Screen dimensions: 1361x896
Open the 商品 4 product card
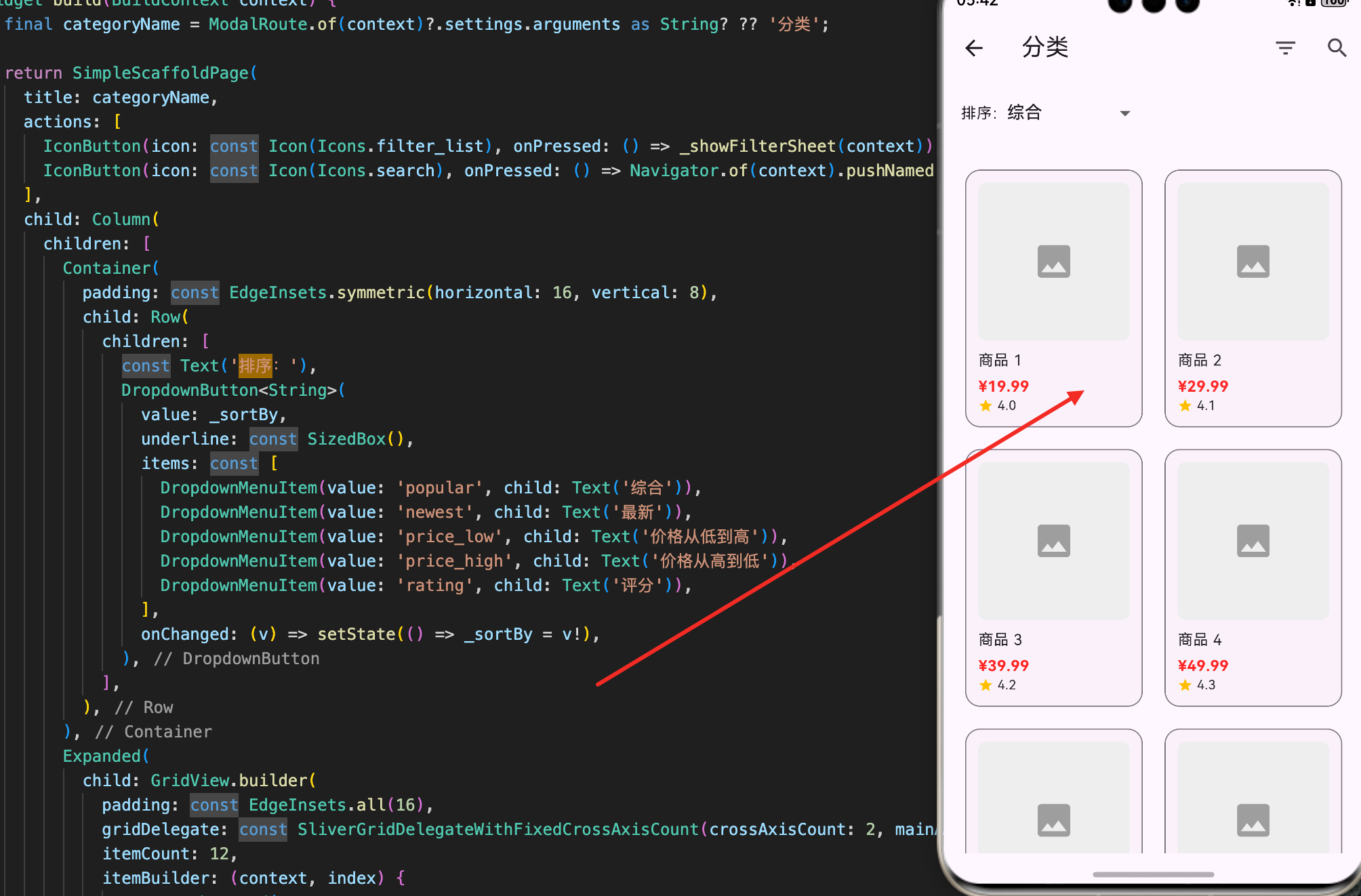[x=1253, y=577]
